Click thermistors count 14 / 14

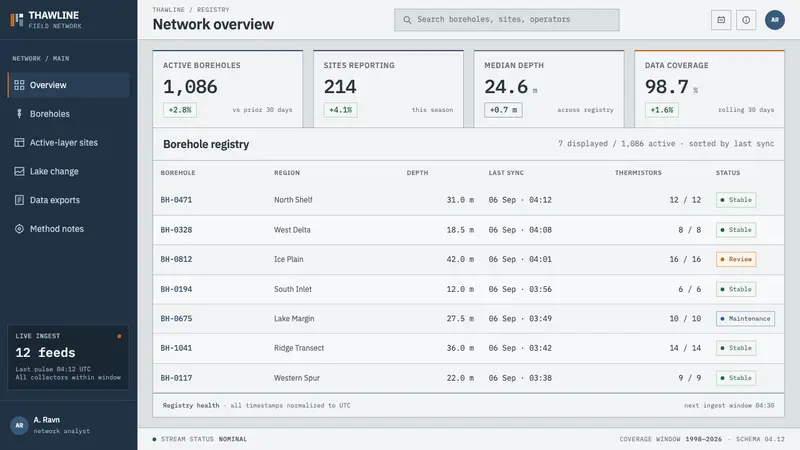pyautogui.click(x=685, y=348)
